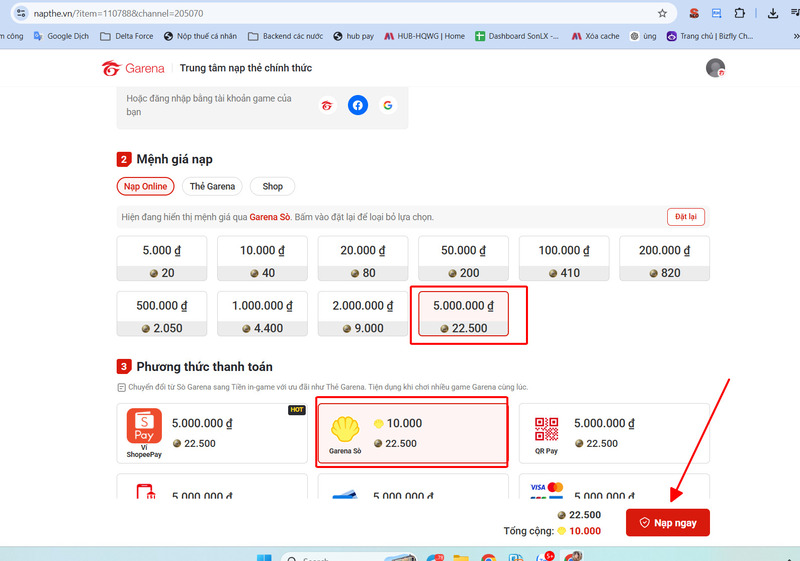
Task: Open the browser extensions puzzle icon
Action: click(739, 13)
